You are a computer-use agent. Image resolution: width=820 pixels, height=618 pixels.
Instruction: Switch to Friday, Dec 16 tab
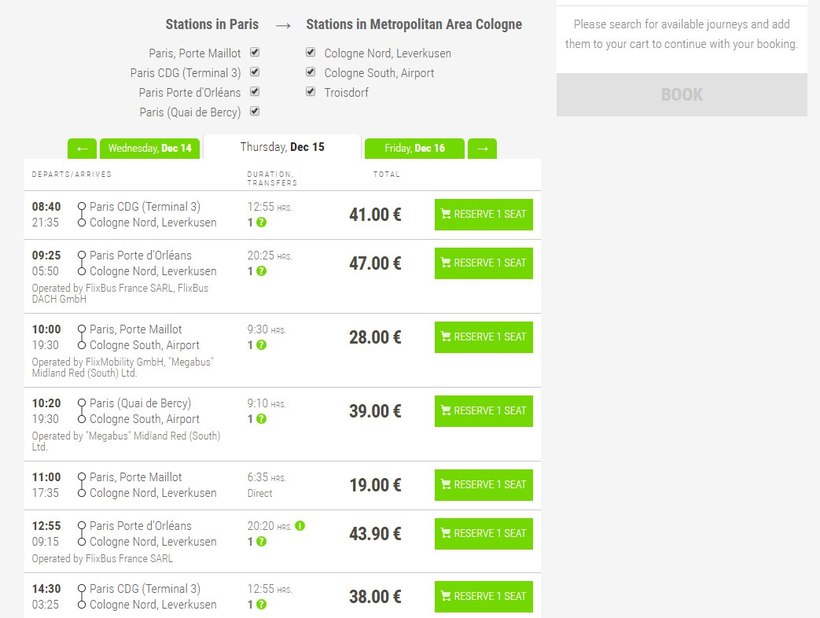pyautogui.click(x=414, y=148)
